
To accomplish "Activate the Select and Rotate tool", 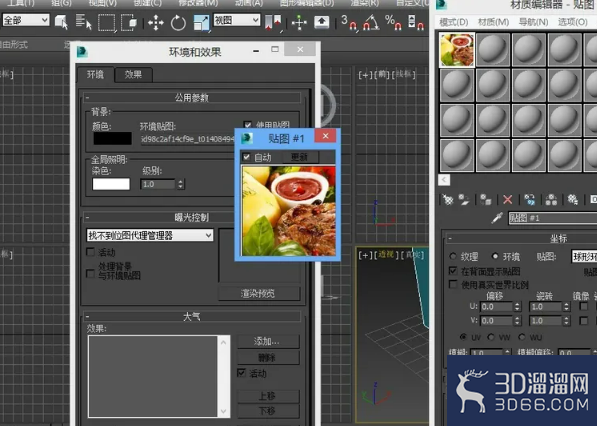I will (178, 23).
